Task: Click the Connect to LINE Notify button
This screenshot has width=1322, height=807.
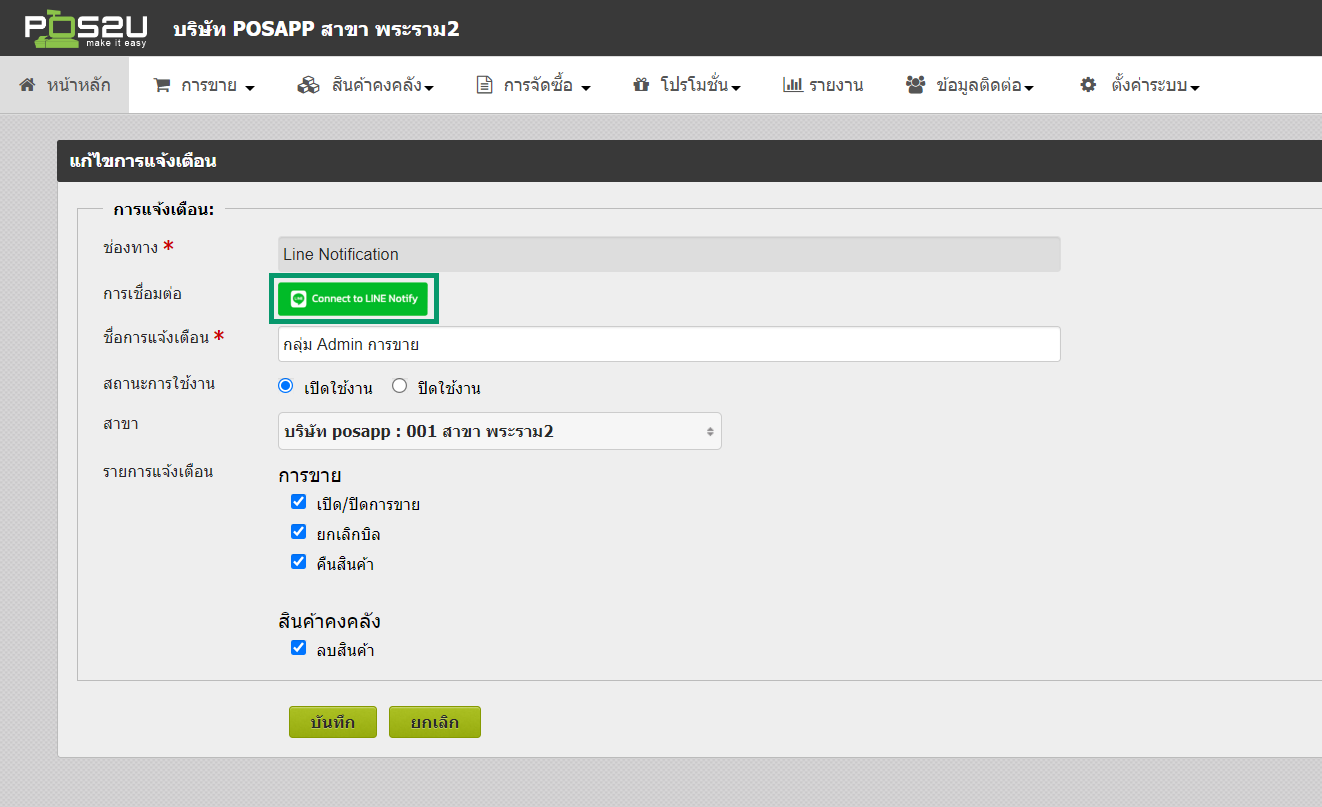Action: click(x=353, y=299)
